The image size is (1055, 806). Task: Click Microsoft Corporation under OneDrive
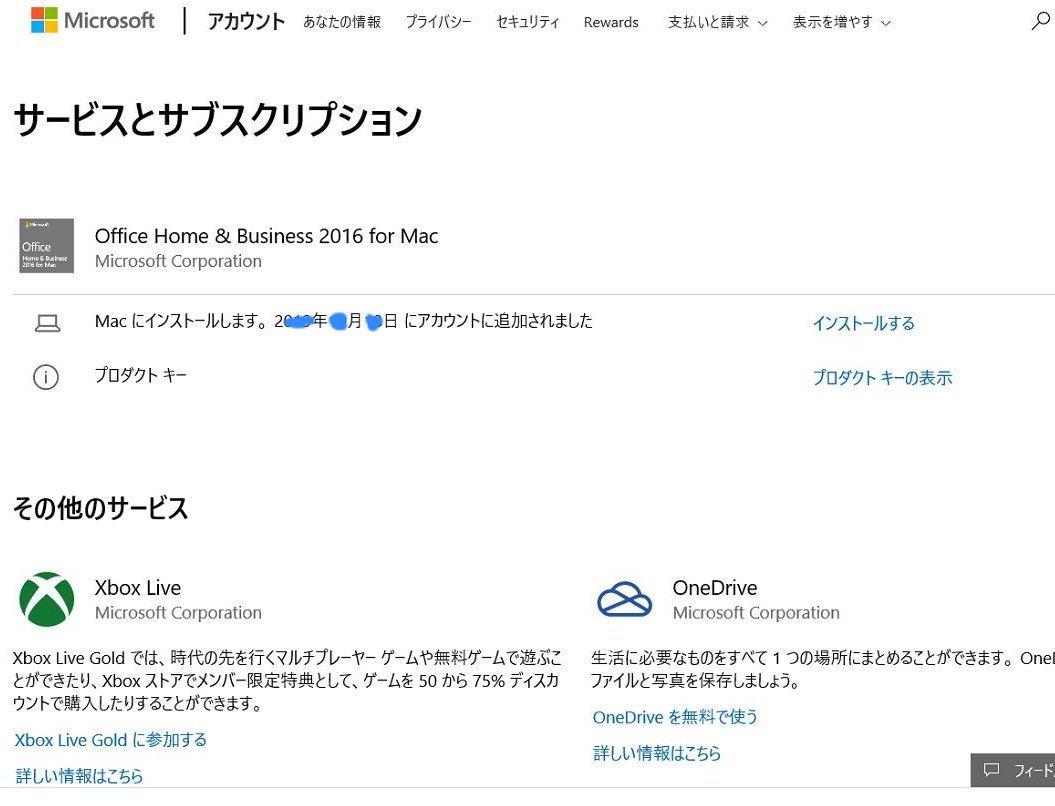point(756,613)
